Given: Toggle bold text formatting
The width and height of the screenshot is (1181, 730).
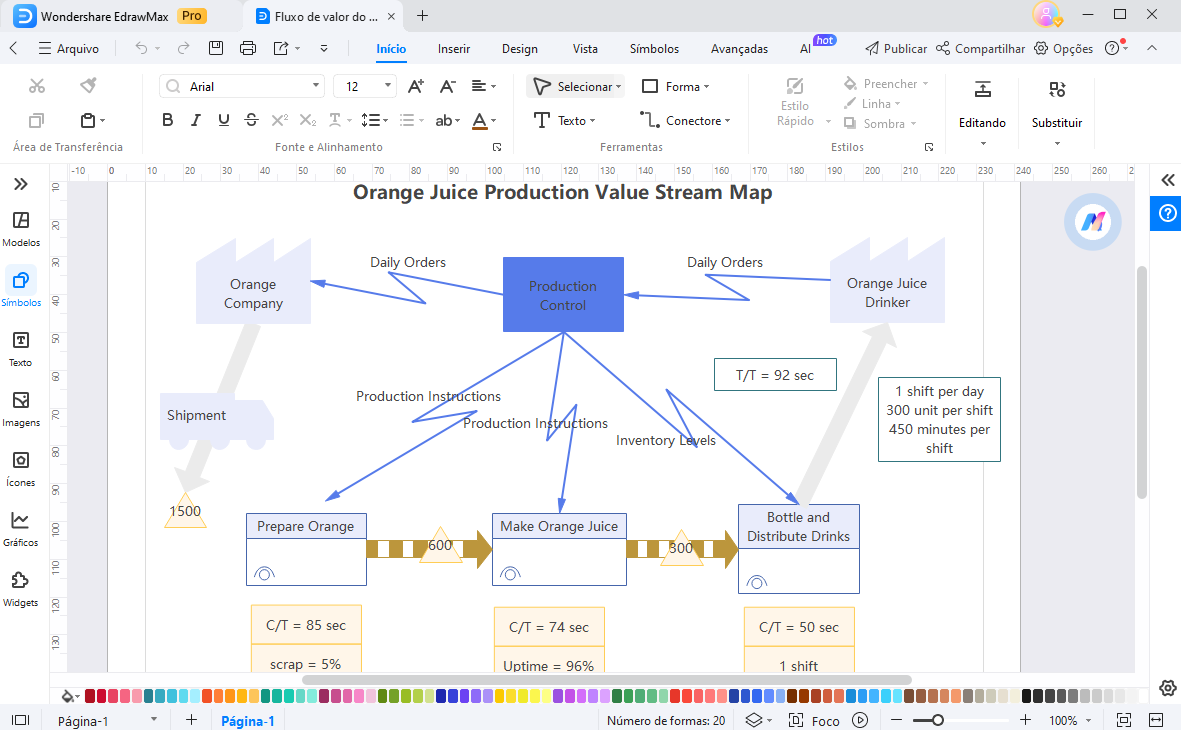Looking at the screenshot, I should point(168,120).
